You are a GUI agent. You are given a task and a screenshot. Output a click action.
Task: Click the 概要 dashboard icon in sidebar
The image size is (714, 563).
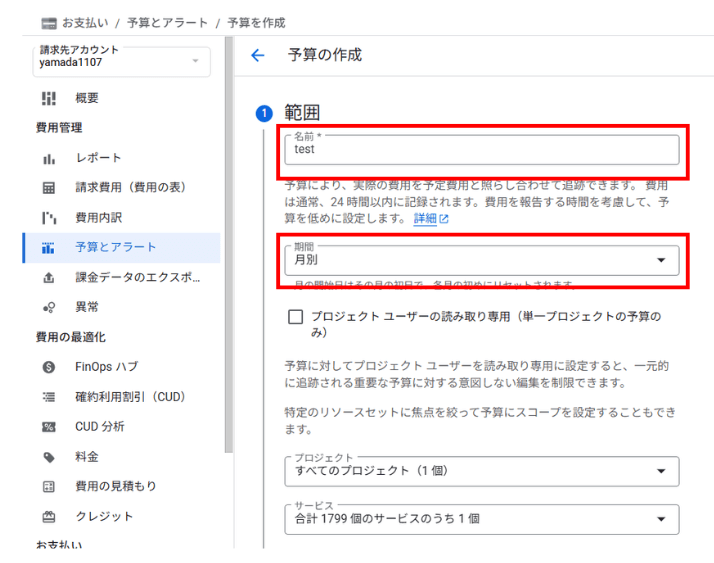(48, 98)
